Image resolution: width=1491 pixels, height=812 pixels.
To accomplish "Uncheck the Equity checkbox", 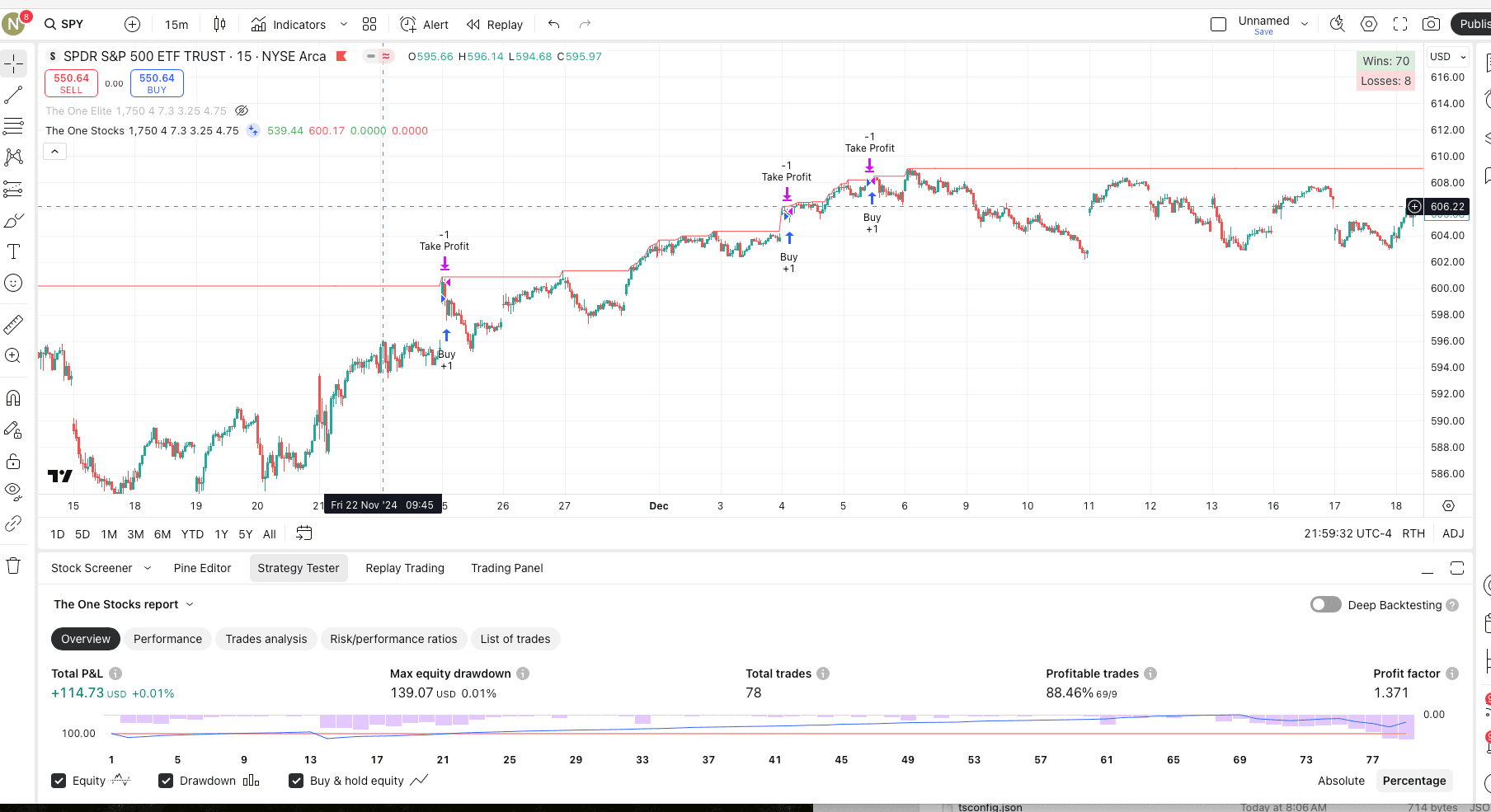I will point(59,781).
